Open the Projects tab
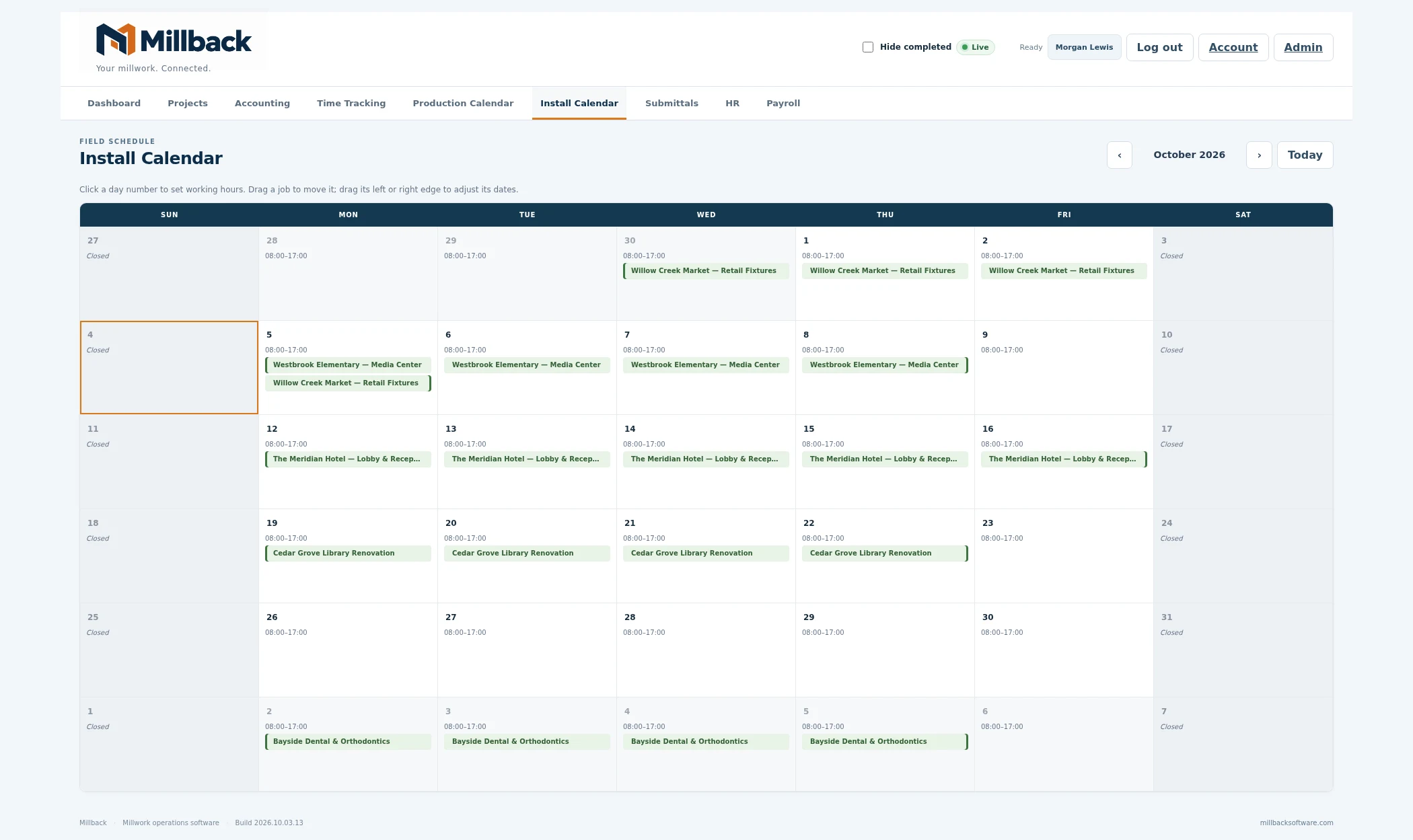 coord(188,104)
